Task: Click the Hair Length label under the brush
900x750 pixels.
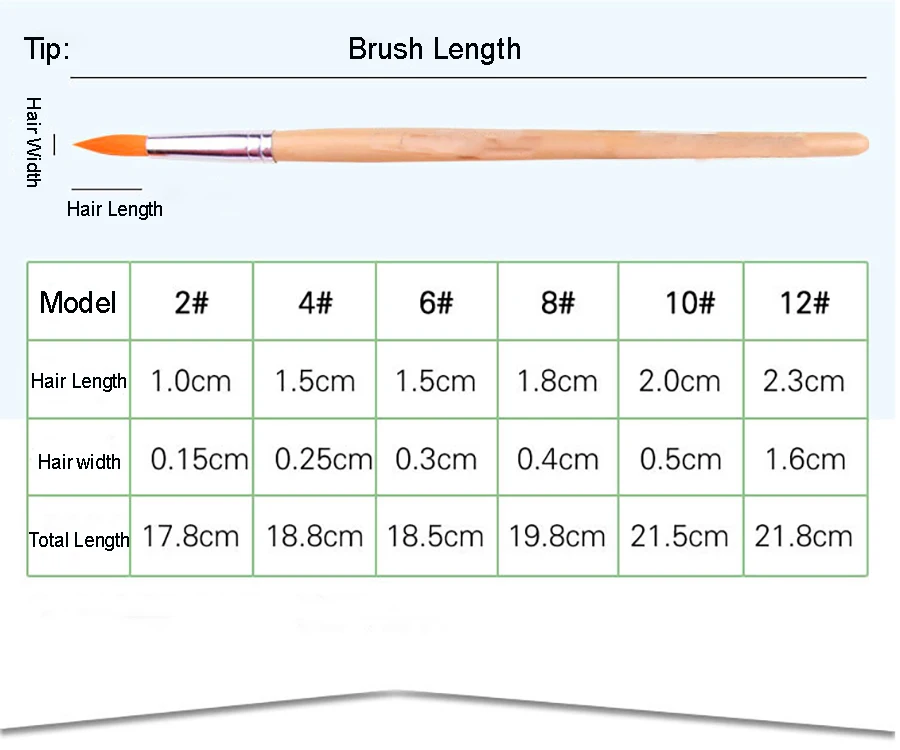Action: (115, 209)
